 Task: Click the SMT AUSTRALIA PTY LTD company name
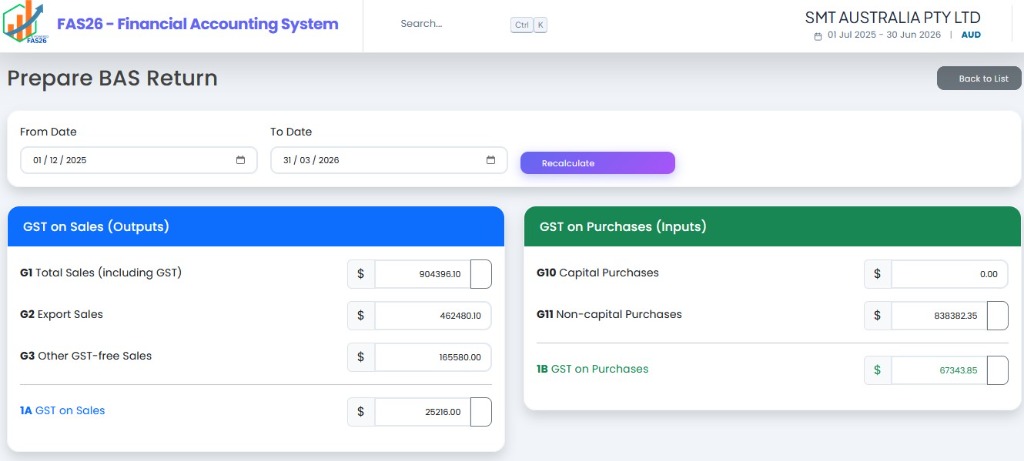pos(892,17)
